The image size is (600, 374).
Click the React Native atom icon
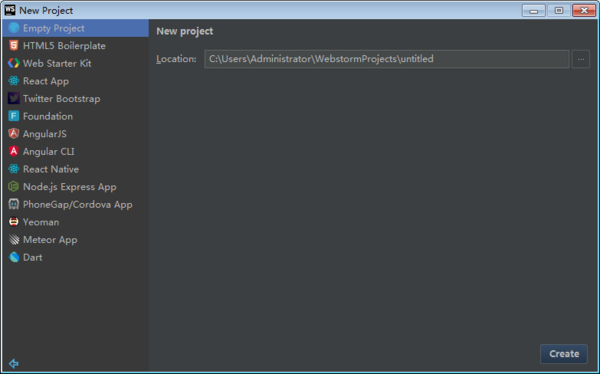(14, 169)
